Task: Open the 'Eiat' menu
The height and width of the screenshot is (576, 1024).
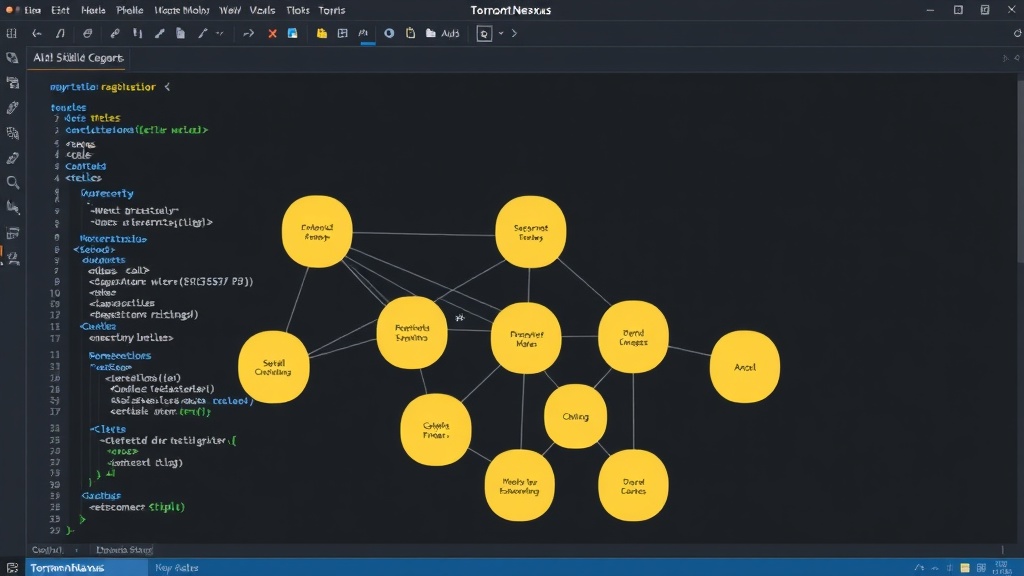Action: [x=60, y=10]
